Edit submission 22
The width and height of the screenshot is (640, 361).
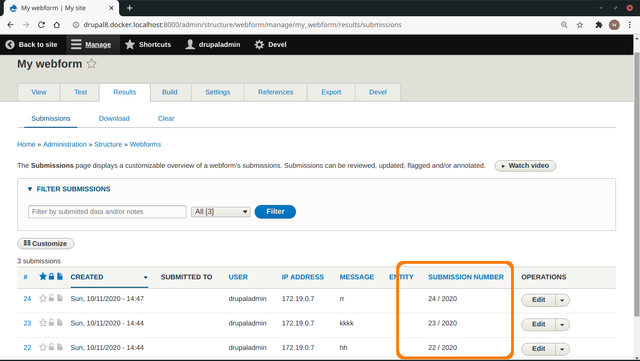[x=538, y=349]
